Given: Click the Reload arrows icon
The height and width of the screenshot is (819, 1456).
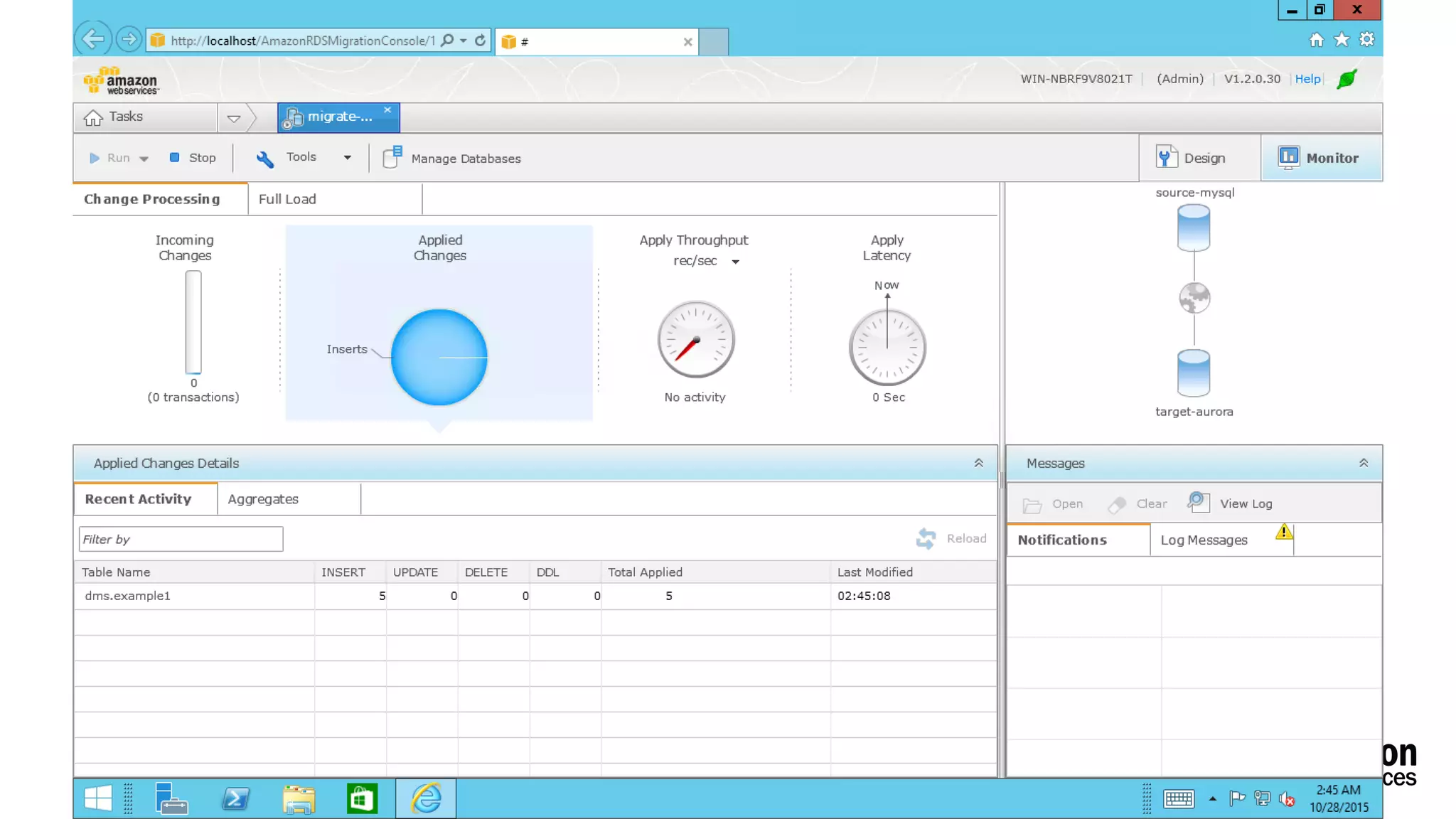Looking at the screenshot, I should [926, 539].
